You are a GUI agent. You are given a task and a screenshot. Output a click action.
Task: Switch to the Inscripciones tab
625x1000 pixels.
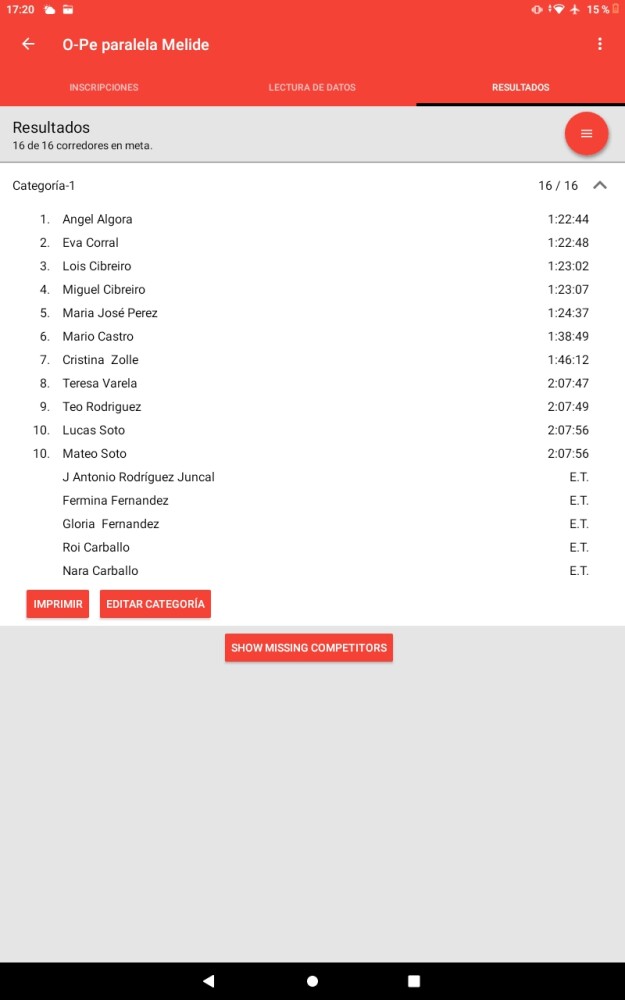104,88
